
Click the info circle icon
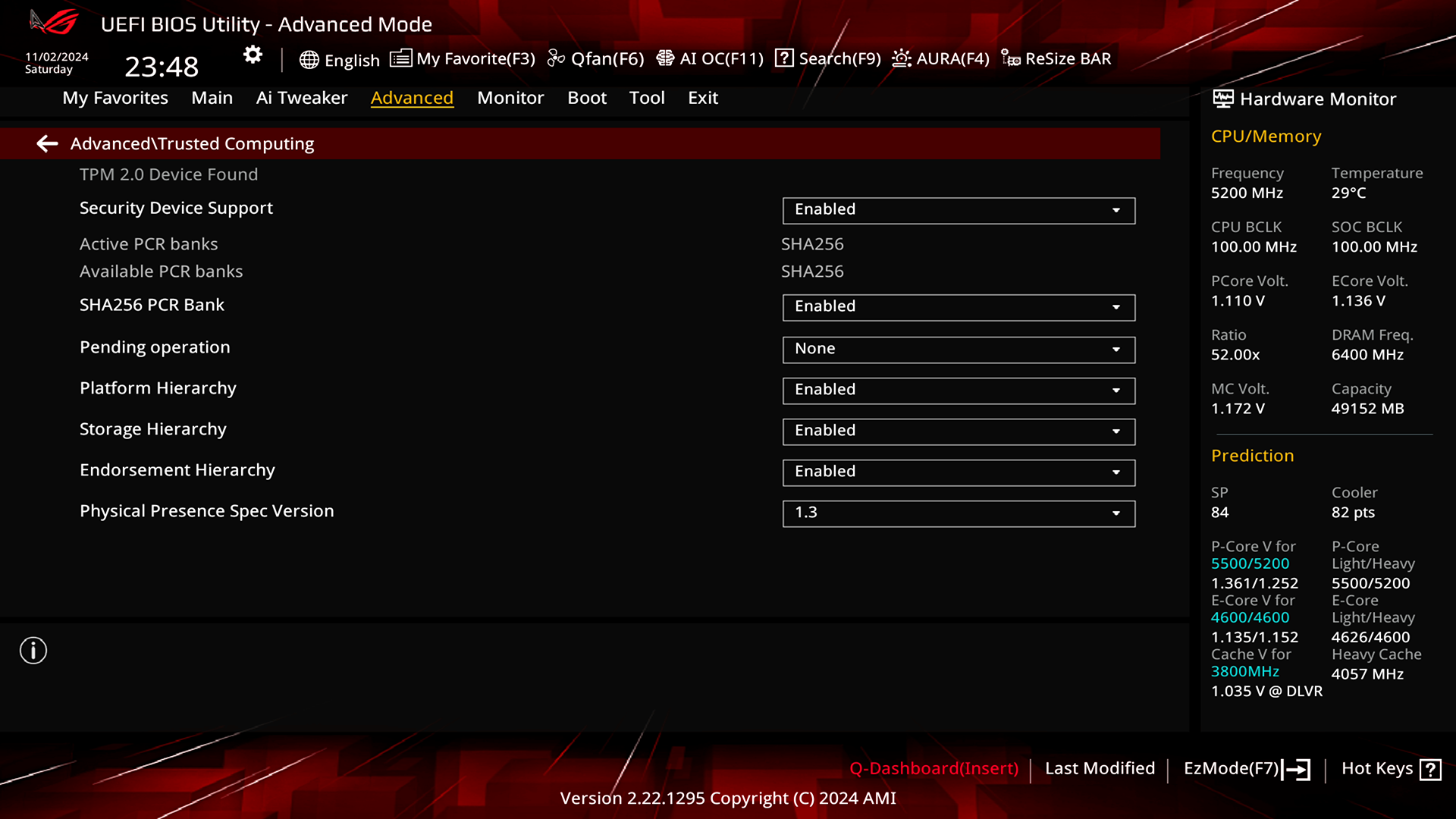[33, 651]
